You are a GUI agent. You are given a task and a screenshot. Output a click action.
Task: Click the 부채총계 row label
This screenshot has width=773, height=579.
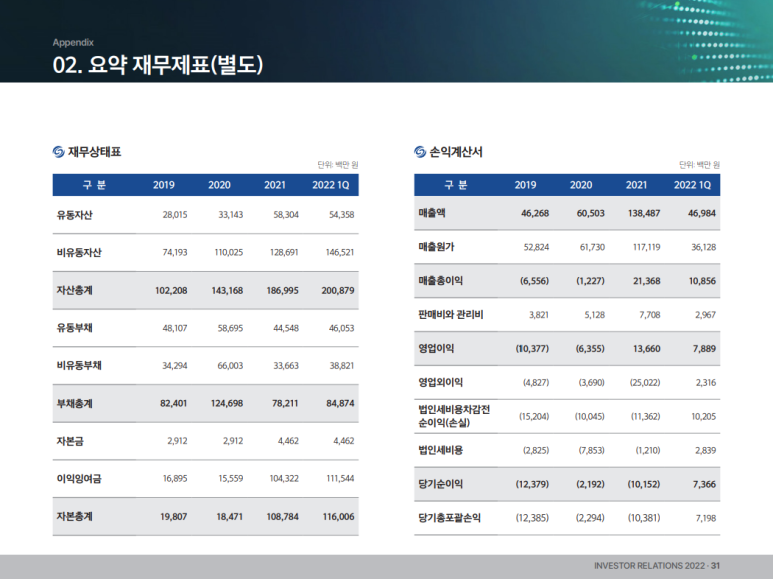point(74,403)
